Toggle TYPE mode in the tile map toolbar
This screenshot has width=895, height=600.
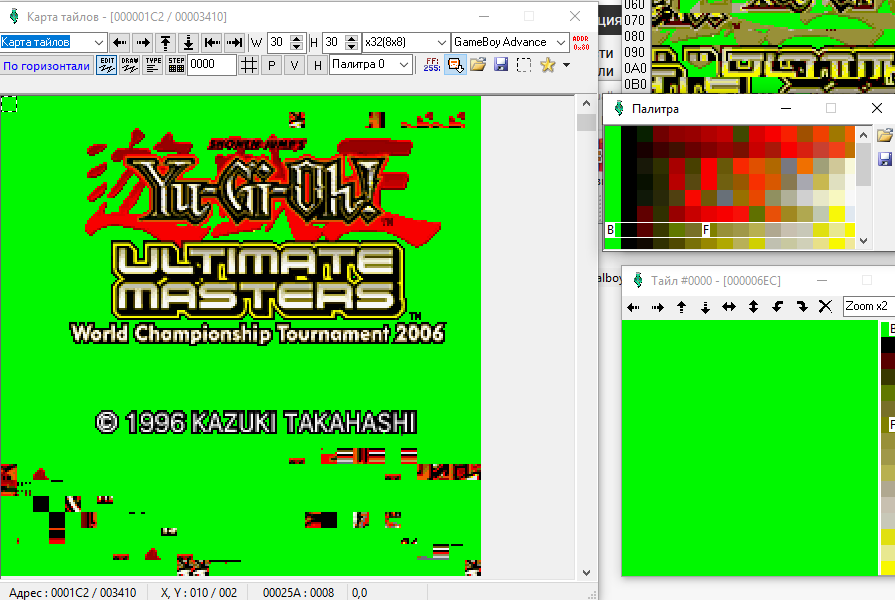click(153, 65)
